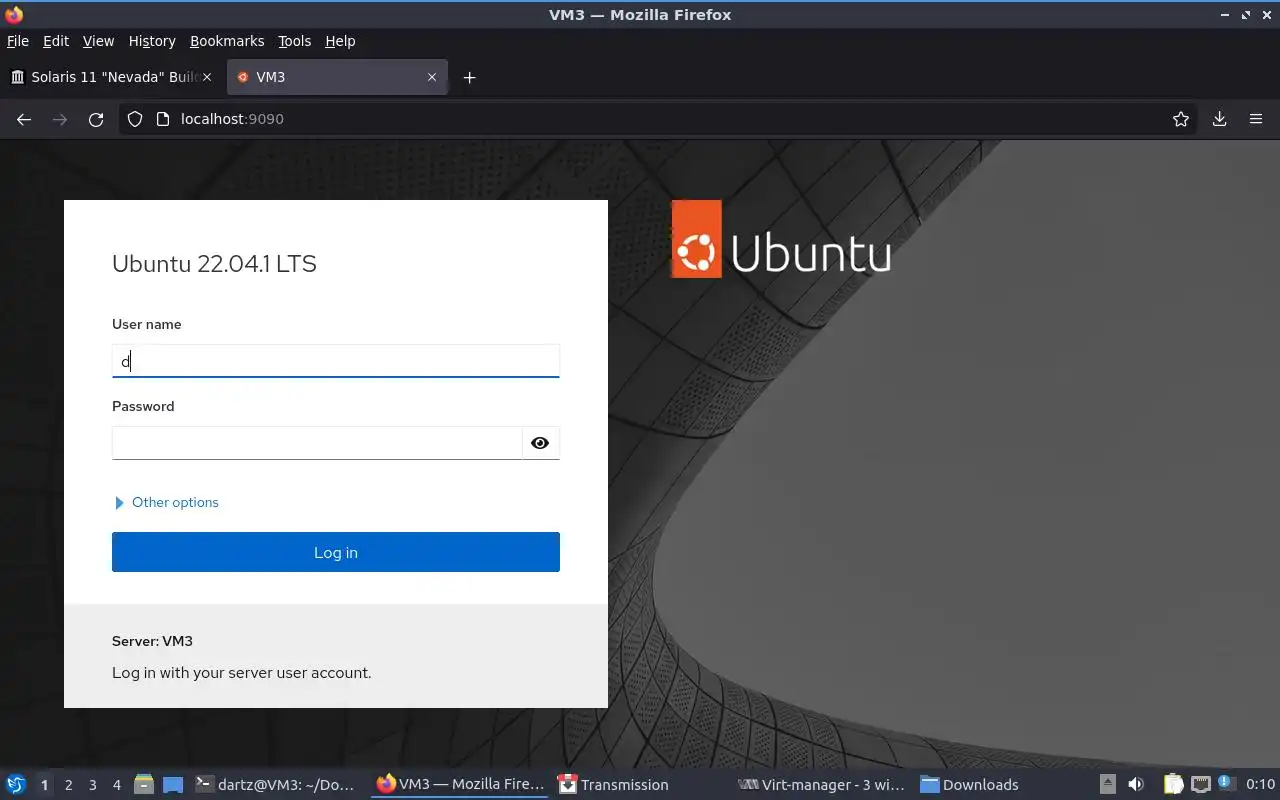The height and width of the screenshot is (800, 1280).
Task: Click the tracking protection shield icon
Action: (x=135, y=119)
